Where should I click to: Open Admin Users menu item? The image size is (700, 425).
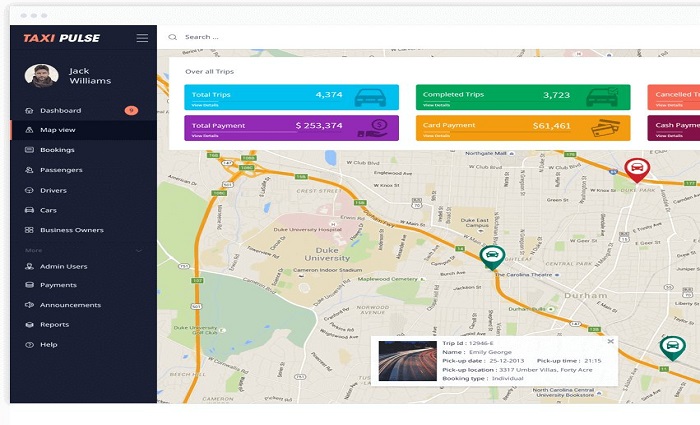pyautogui.click(x=83, y=267)
